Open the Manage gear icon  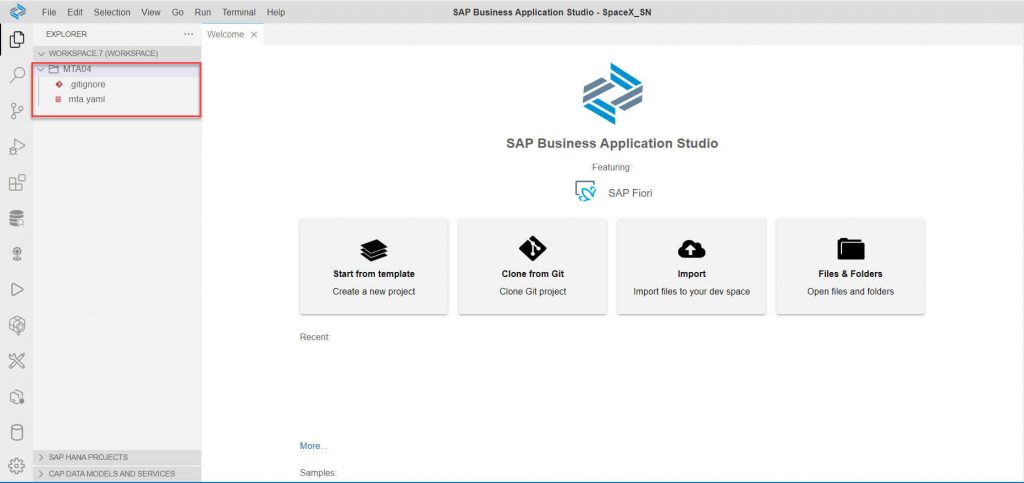click(x=17, y=466)
